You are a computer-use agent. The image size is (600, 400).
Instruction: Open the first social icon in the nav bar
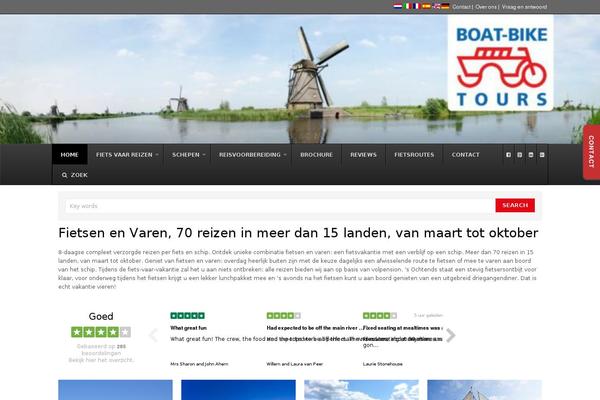click(x=508, y=155)
